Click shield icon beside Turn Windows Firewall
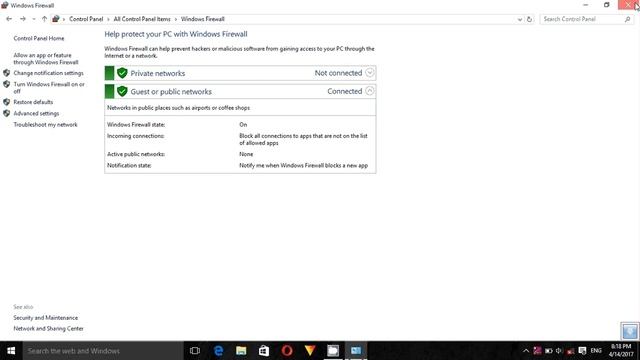This screenshot has height=360, width=640. [7, 84]
